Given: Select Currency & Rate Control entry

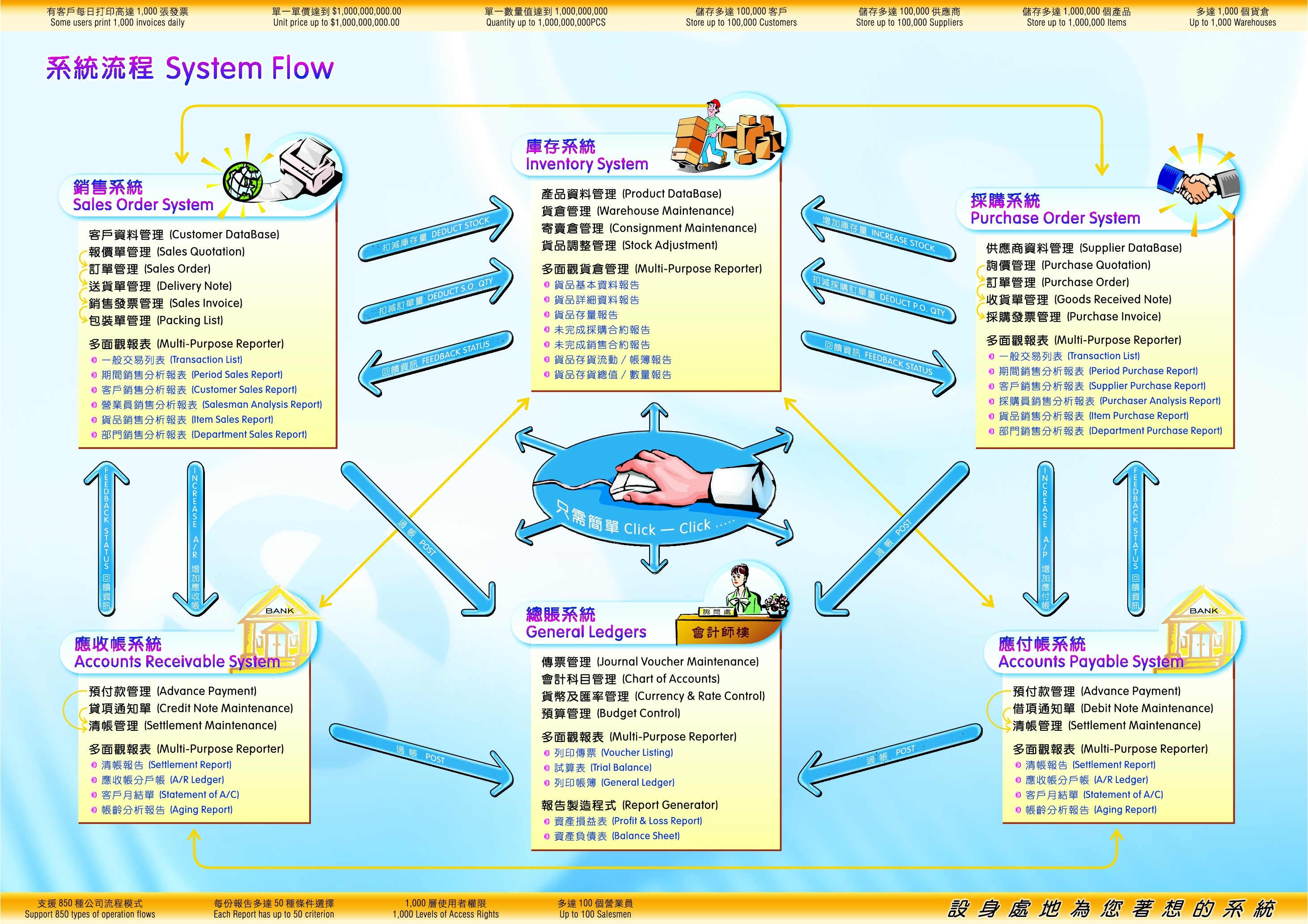Looking at the screenshot, I should tap(653, 695).
